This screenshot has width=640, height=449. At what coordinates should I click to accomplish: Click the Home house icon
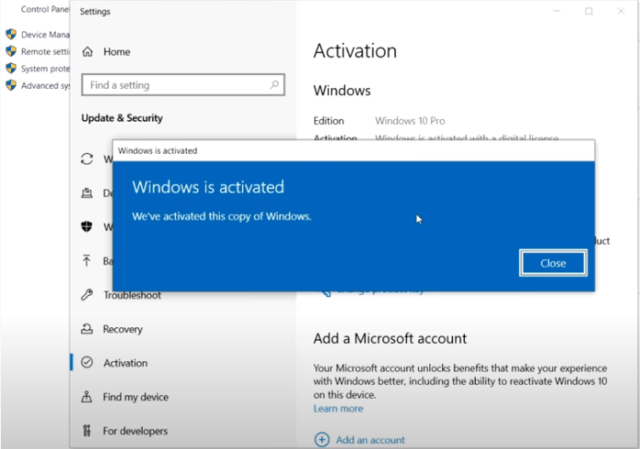(x=87, y=52)
